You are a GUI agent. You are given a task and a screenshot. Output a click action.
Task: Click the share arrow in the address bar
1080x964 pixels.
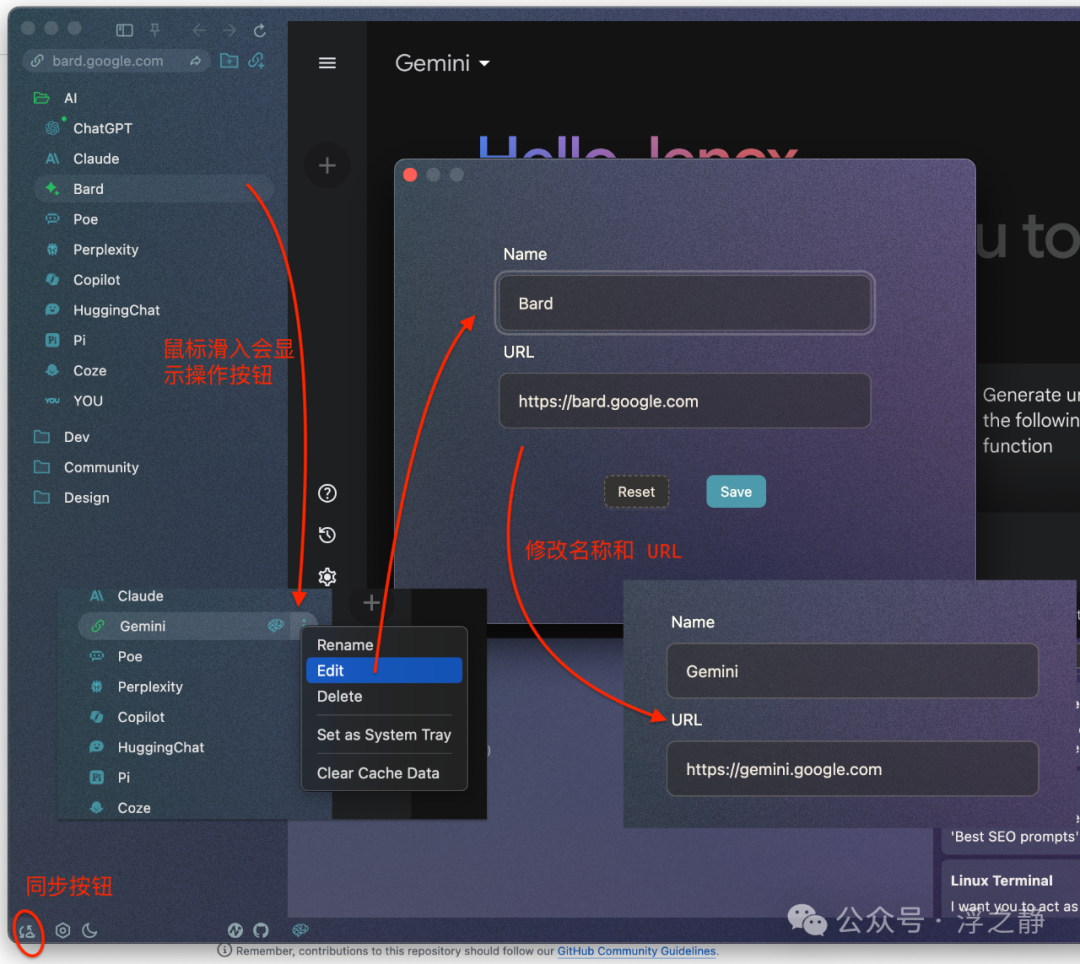point(196,61)
